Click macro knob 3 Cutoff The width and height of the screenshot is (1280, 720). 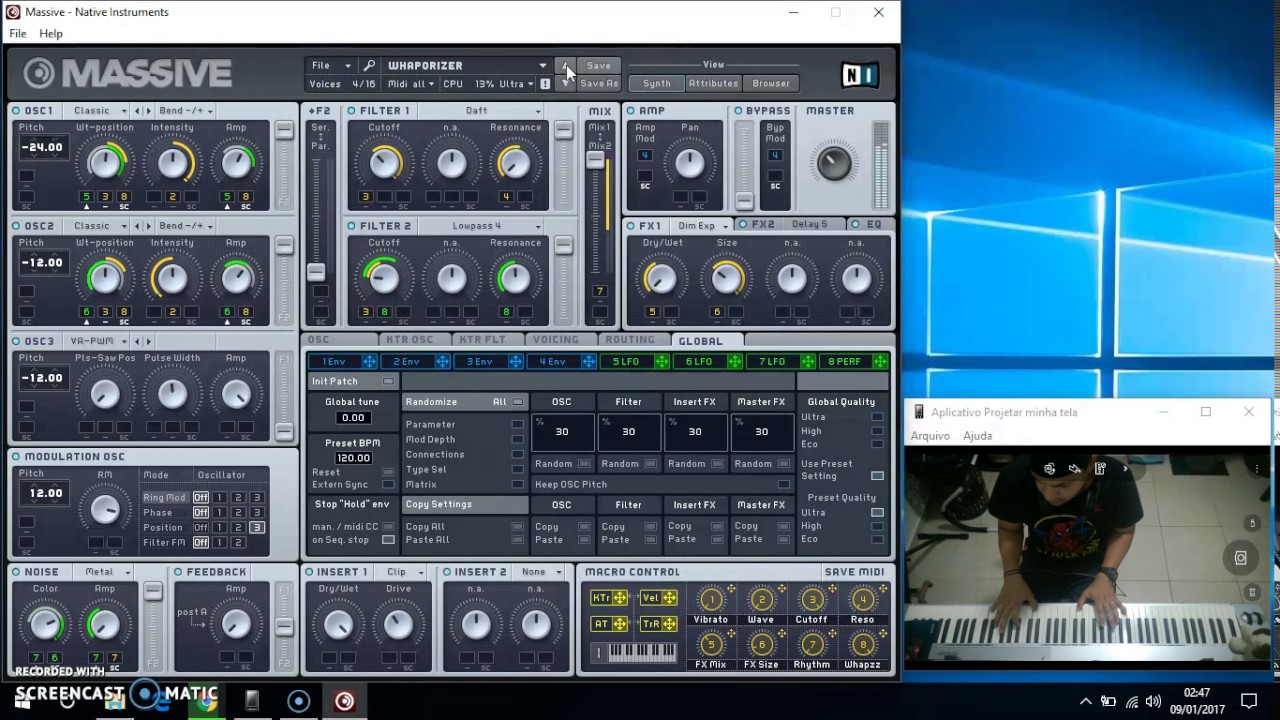(812, 600)
